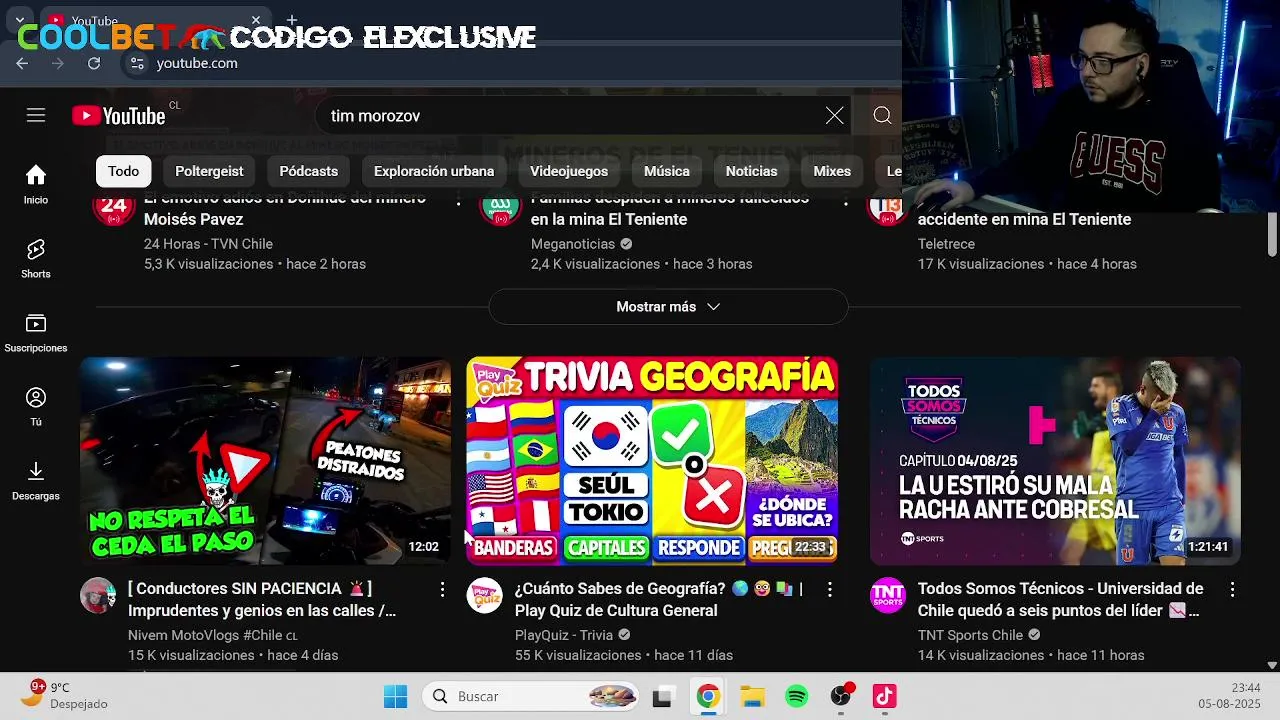The width and height of the screenshot is (1280, 720).
Task: Close the YouTube browser tab
Action: tap(256, 20)
